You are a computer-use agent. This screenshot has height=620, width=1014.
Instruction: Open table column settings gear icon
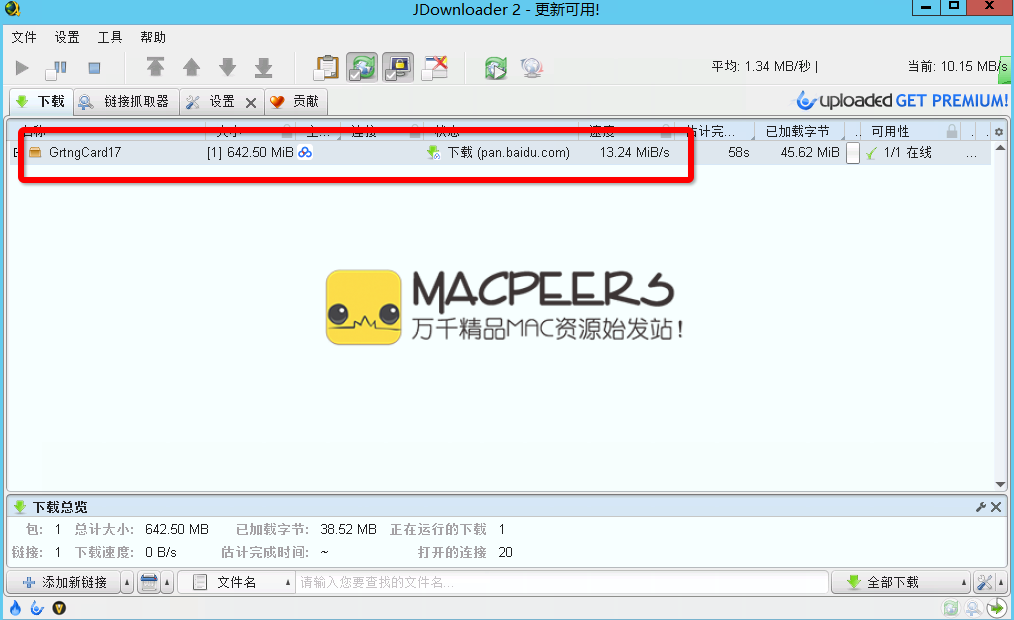tap(998, 132)
